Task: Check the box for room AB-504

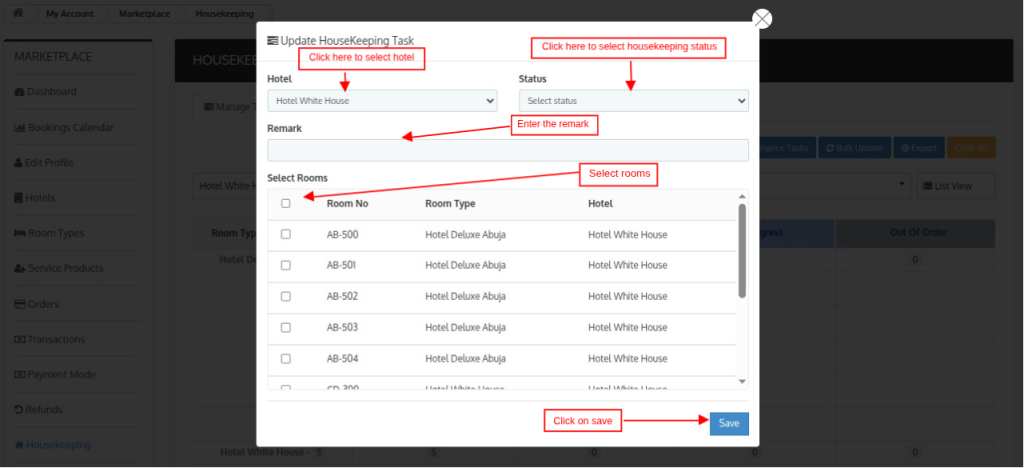Action: [285, 358]
